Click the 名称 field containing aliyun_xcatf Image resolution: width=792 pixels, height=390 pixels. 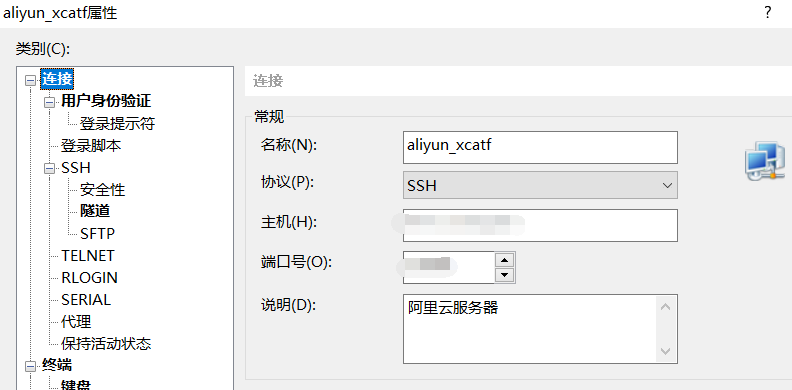pos(540,148)
